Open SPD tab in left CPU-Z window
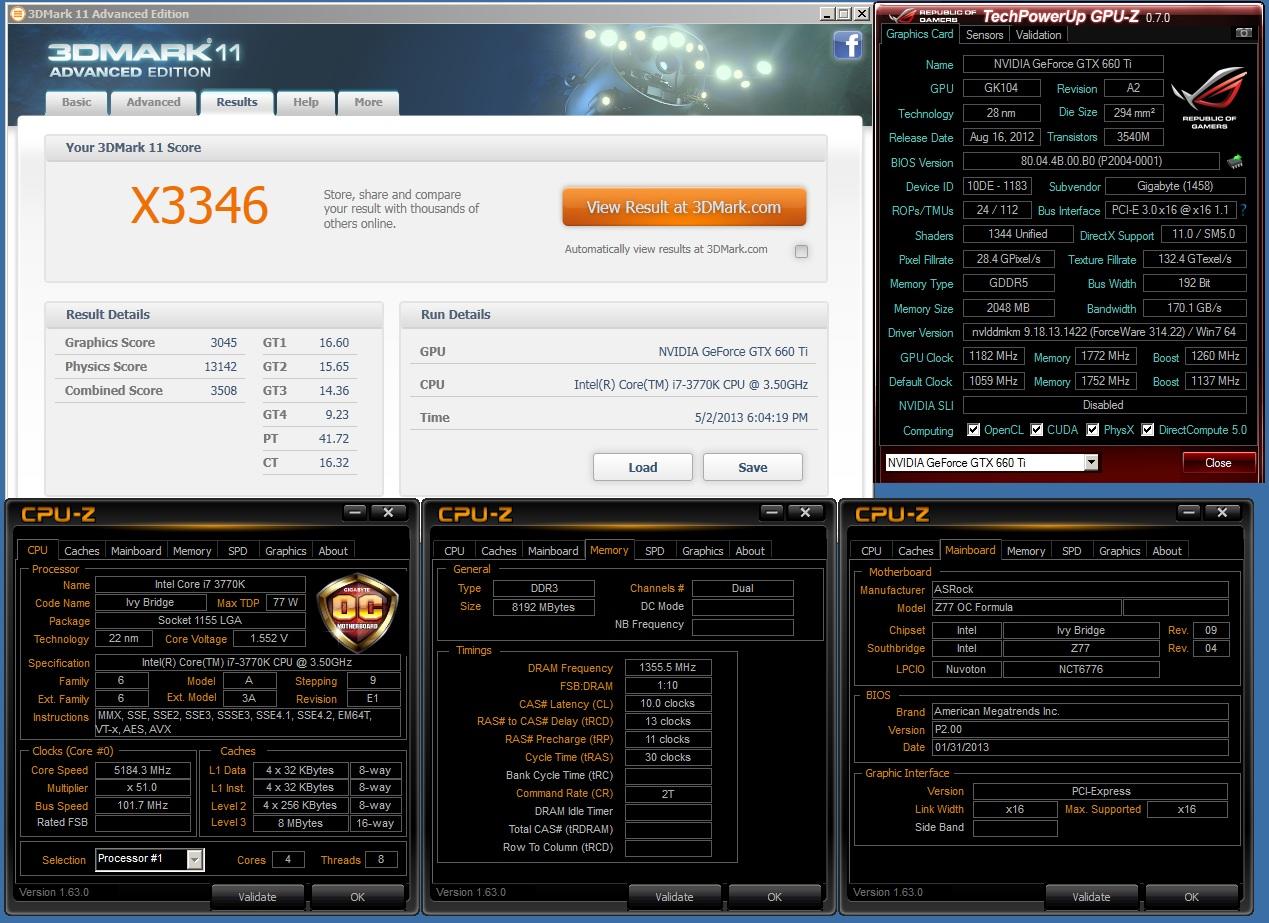Viewport: 1269px width, 923px height. [237, 551]
